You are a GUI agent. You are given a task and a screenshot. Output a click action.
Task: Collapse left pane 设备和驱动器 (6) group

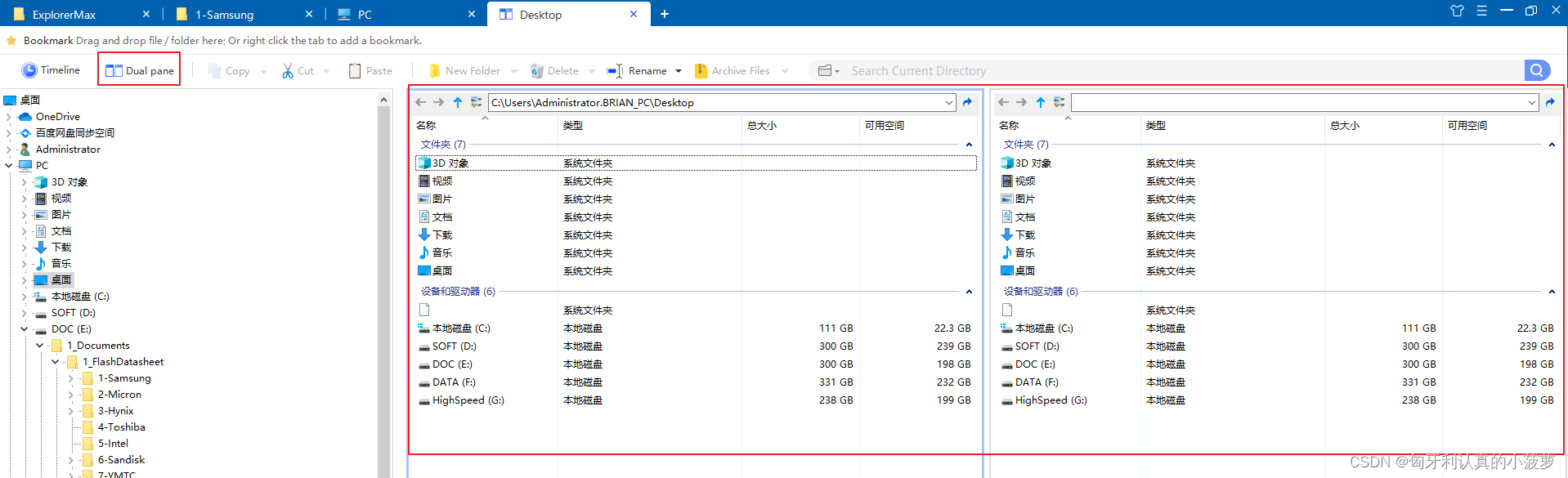[969, 292]
